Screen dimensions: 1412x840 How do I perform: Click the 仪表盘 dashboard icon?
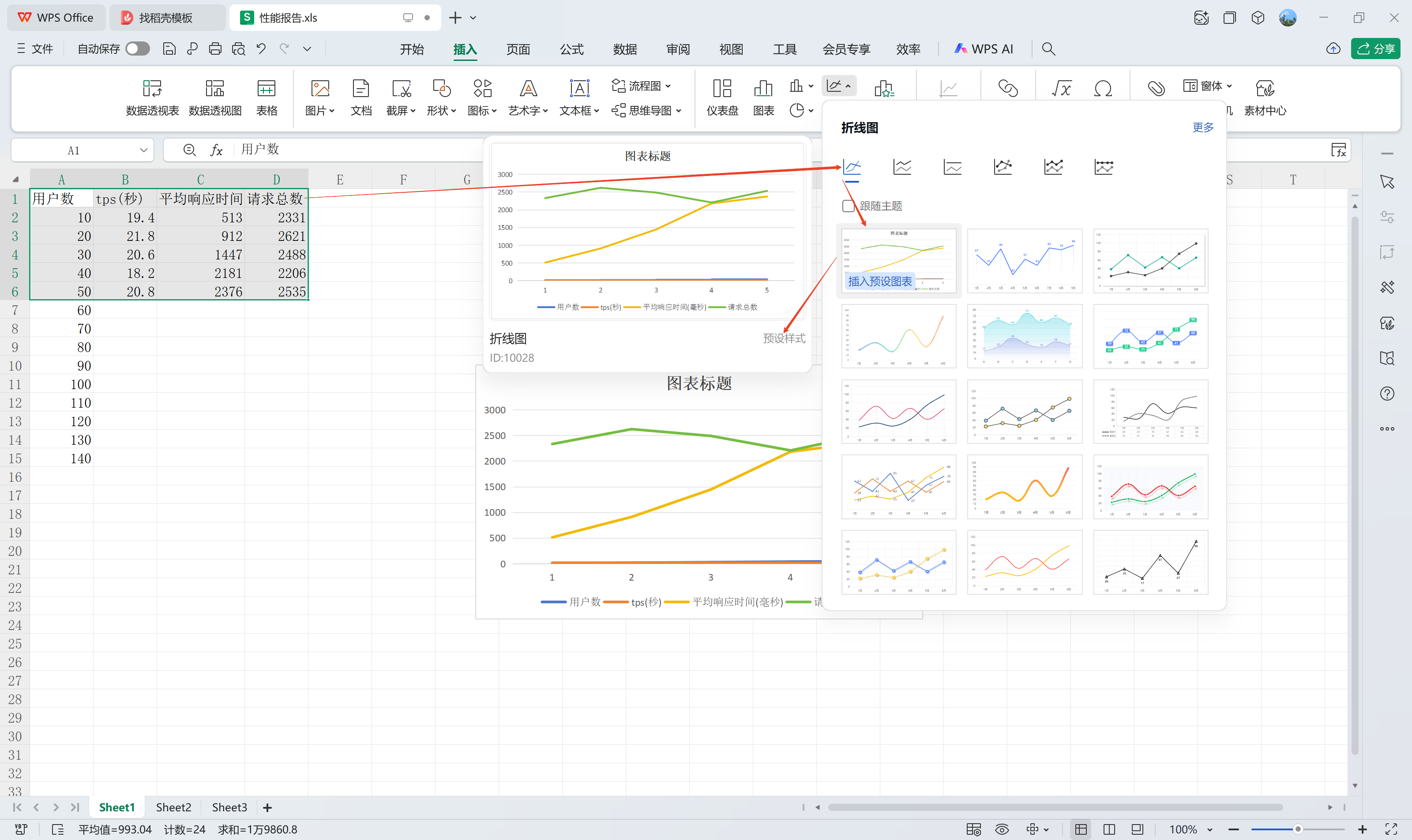722,97
